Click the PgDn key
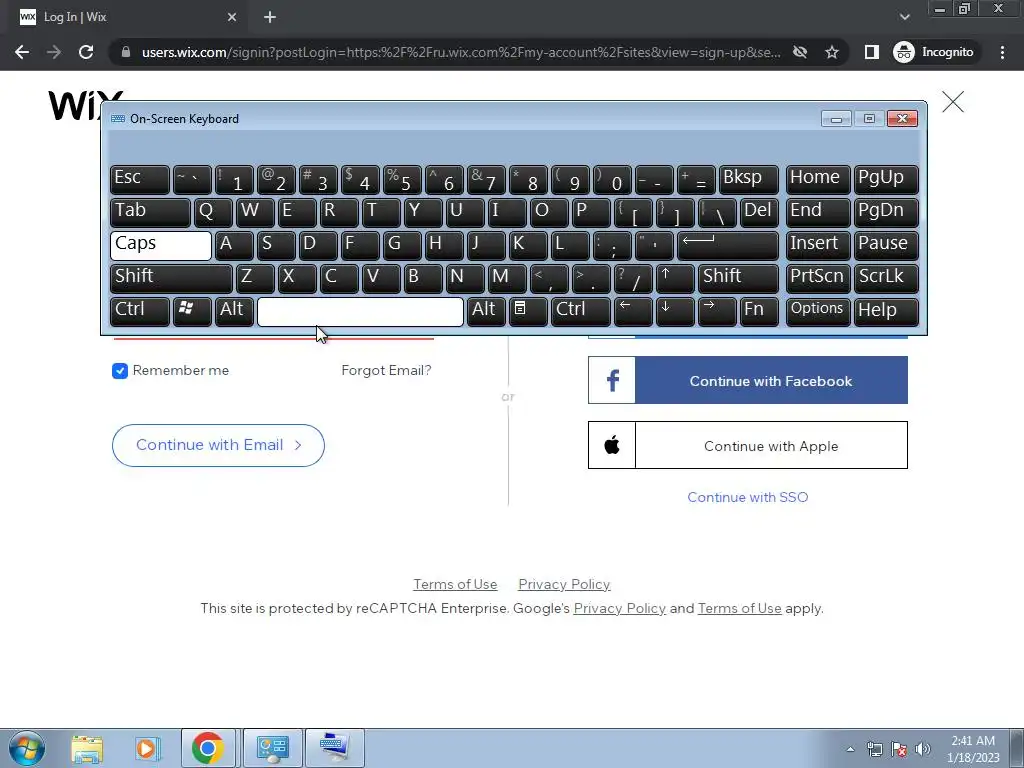Image resolution: width=1024 pixels, height=768 pixels. click(886, 213)
